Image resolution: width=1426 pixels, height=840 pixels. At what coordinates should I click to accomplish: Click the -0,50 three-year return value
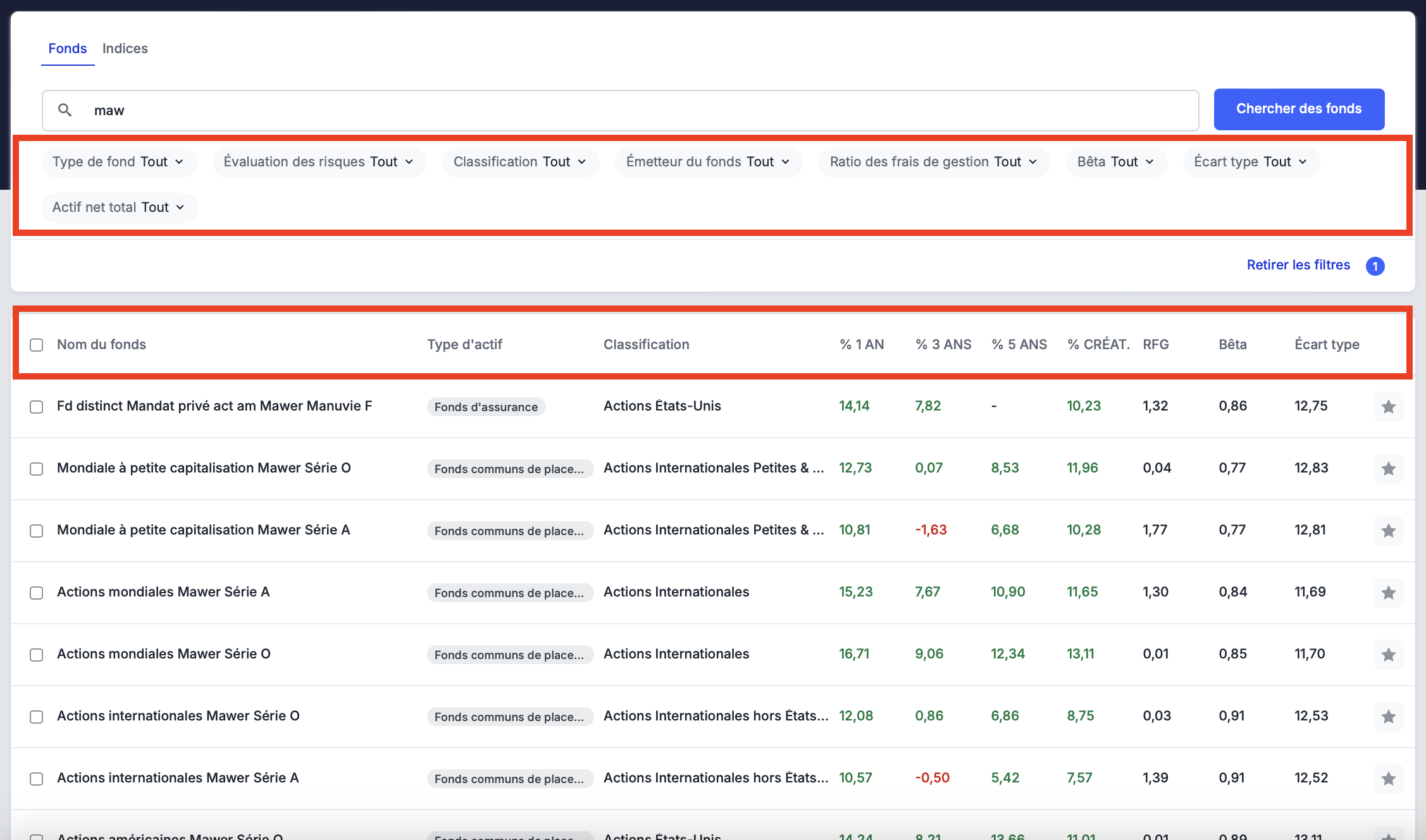tap(932, 778)
